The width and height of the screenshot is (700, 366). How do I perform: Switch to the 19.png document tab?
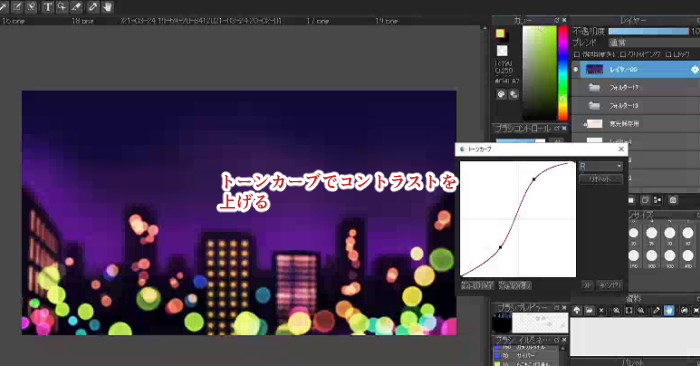[x=386, y=21]
